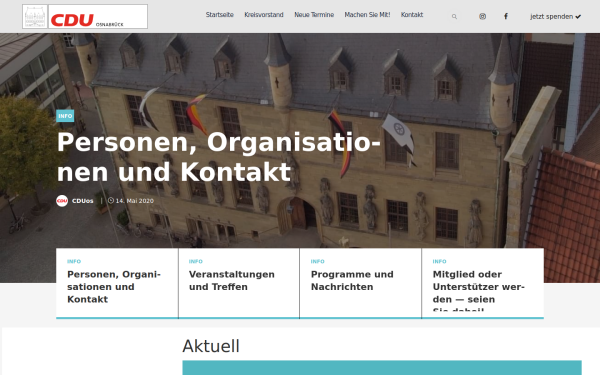Viewport: 600px width, 375px height.
Task: Click the 'Aktuell' section heading
Action: pyautogui.click(x=211, y=346)
